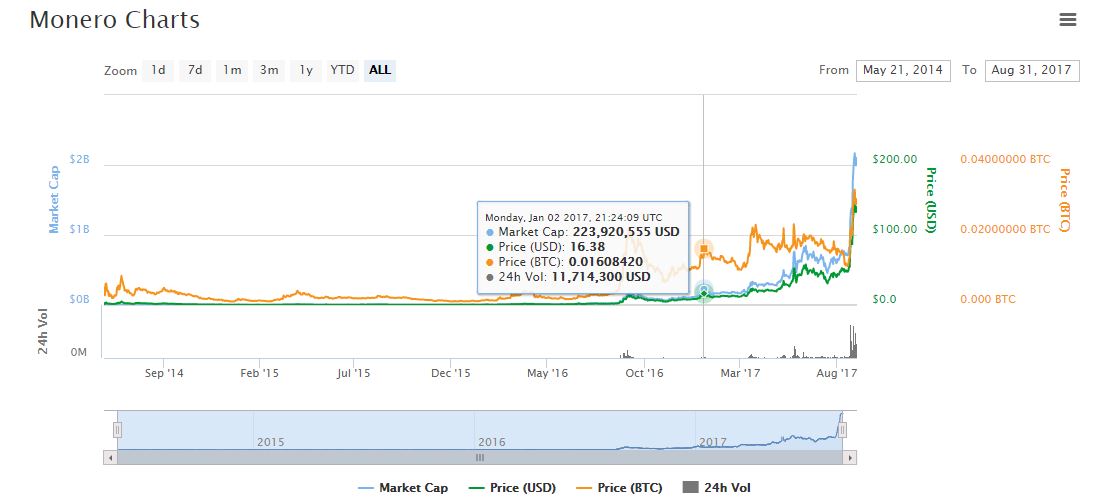Edit the To date field
1102x503 pixels.
pyautogui.click(x=1031, y=70)
